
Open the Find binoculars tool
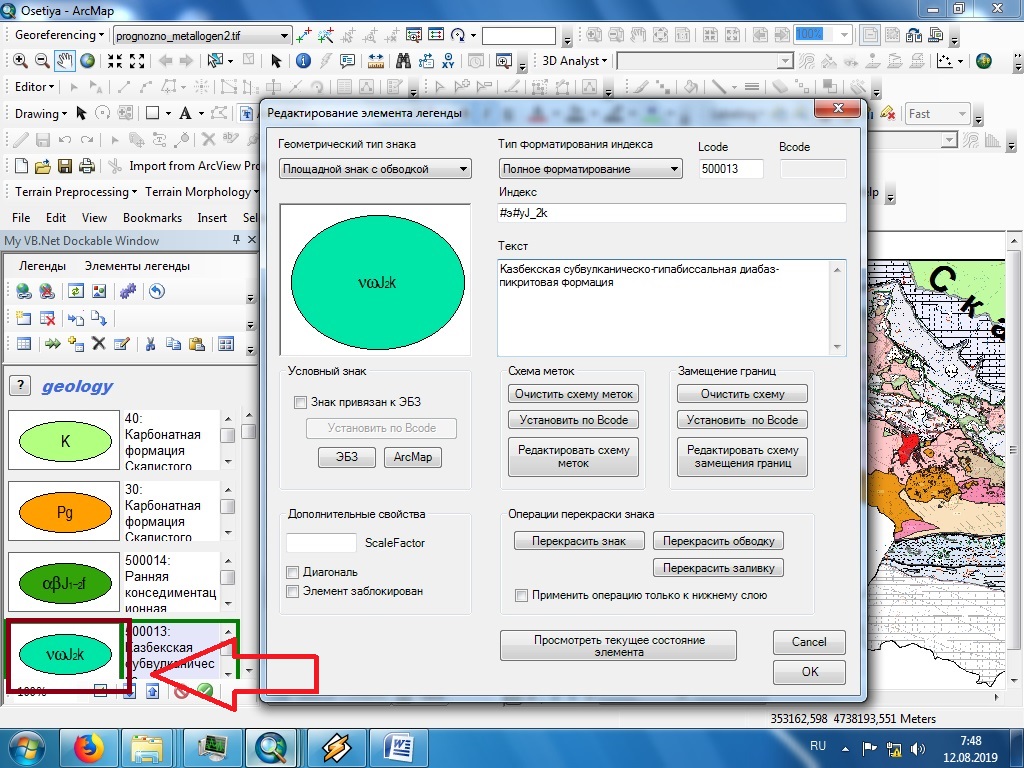[403, 60]
